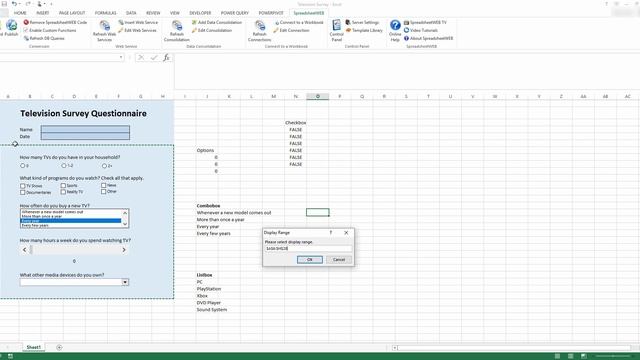Open Server Settings
Viewport: 640px width, 360px height.
[362, 22]
